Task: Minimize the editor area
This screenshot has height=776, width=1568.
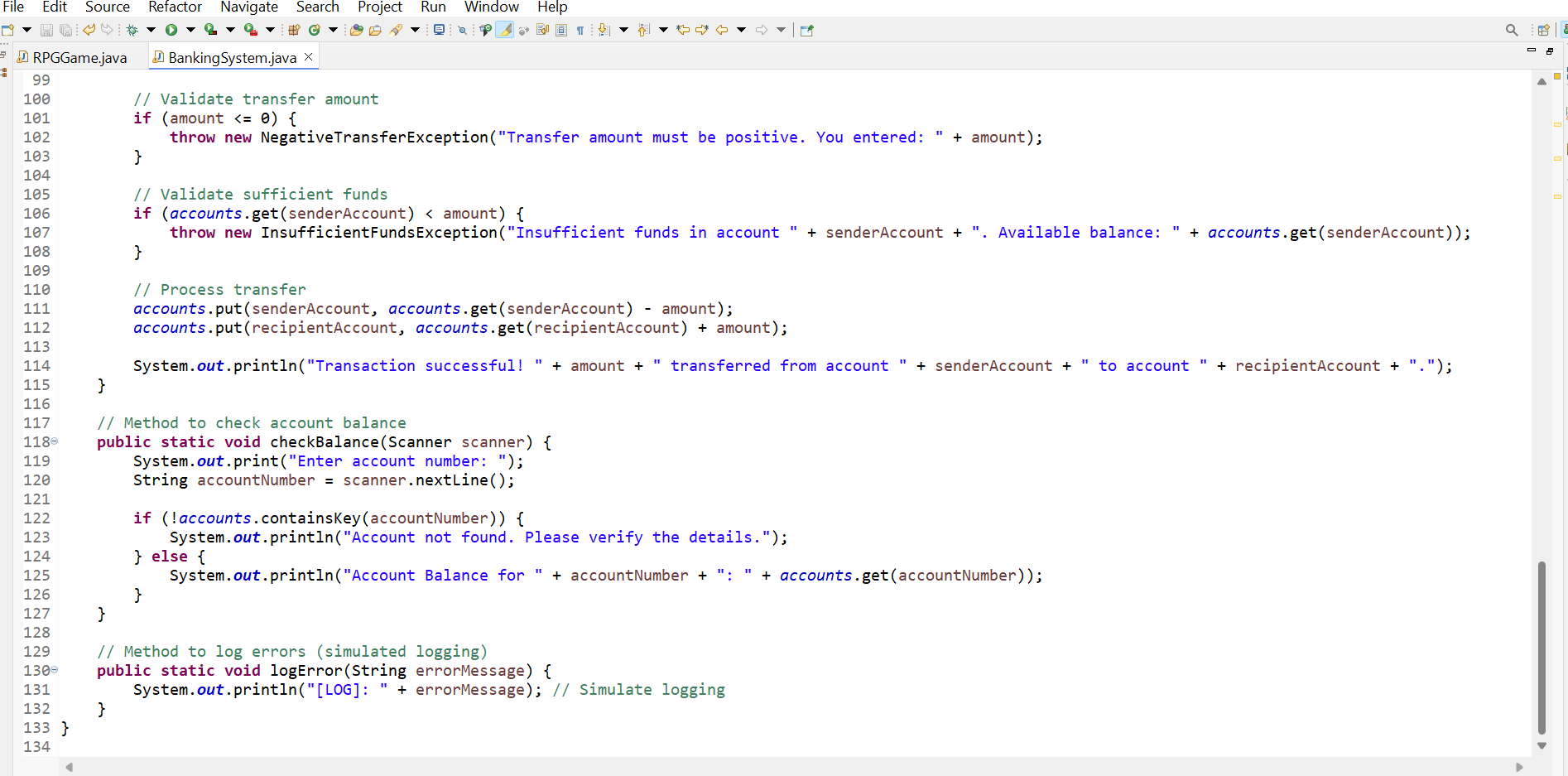Action: (x=1531, y=51)
